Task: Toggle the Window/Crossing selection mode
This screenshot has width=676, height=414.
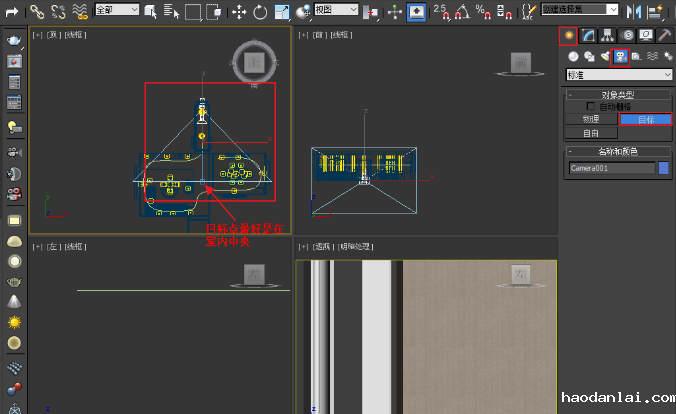Action: pyautogui.click(x=214, y=12)
